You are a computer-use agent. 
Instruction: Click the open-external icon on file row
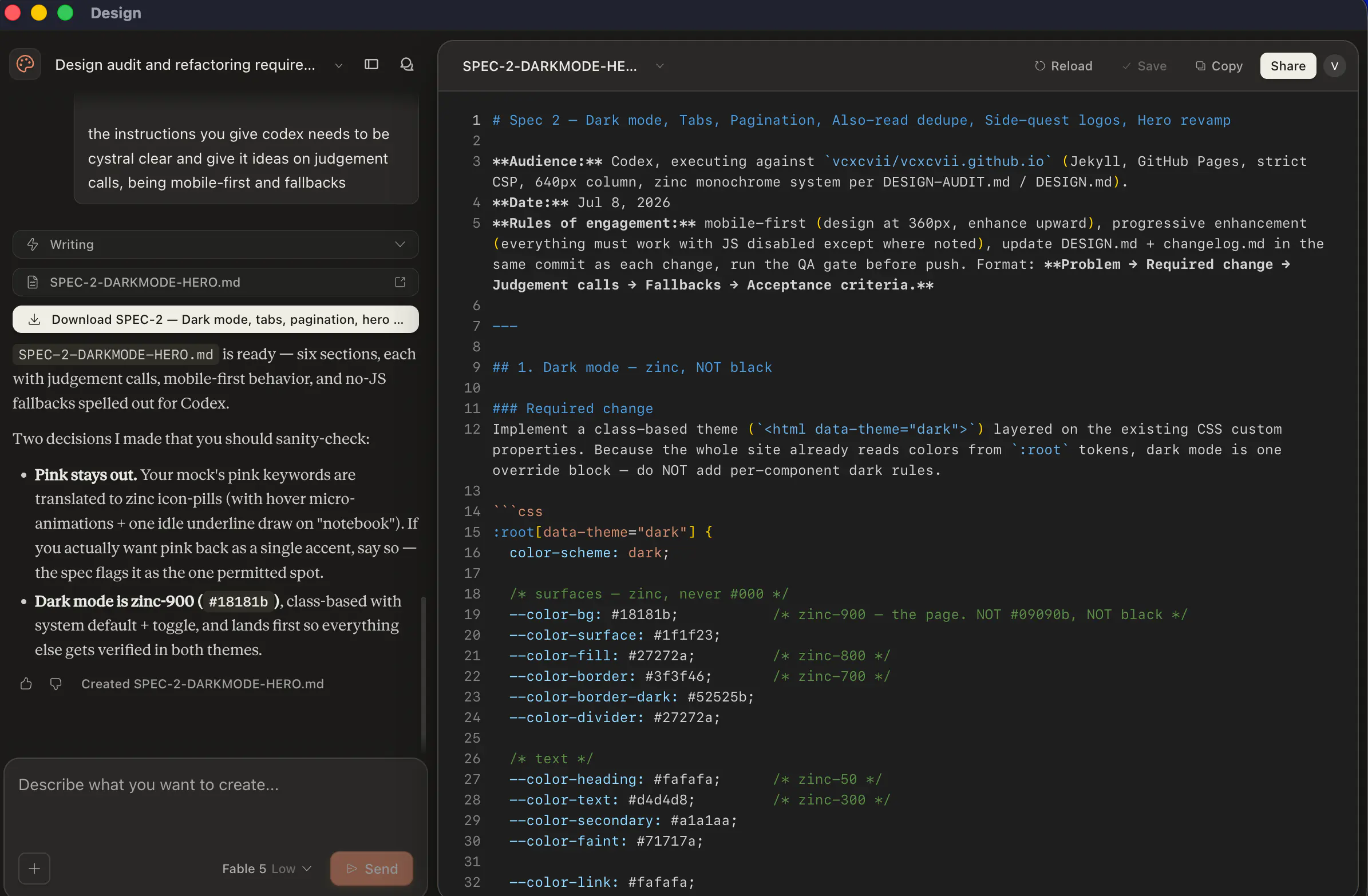point(400,282)
